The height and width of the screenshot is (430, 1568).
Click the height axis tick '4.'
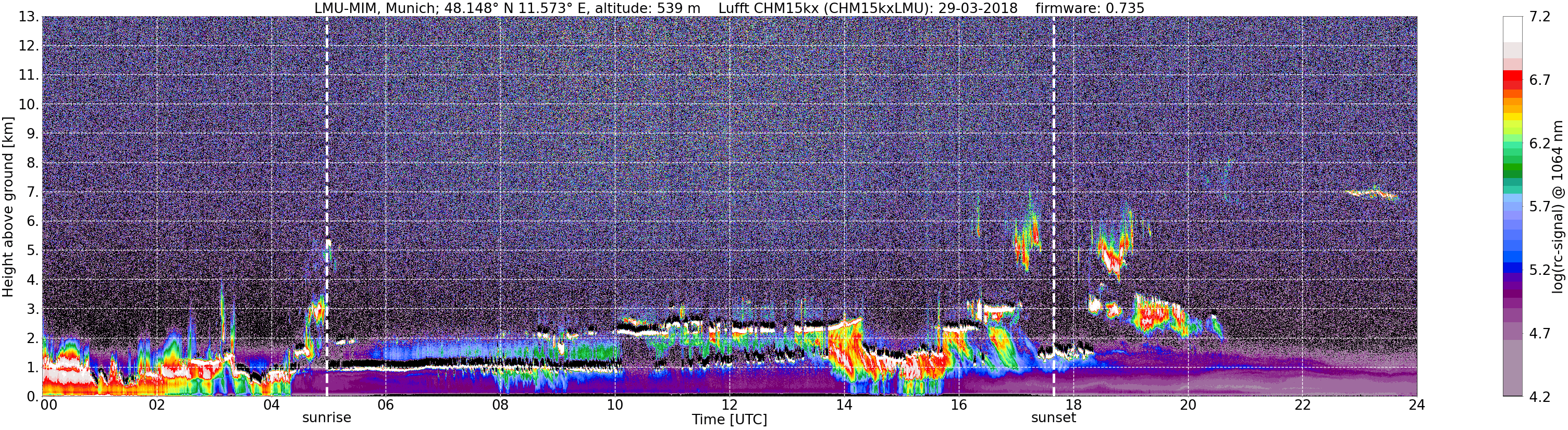tap(33, 280)
